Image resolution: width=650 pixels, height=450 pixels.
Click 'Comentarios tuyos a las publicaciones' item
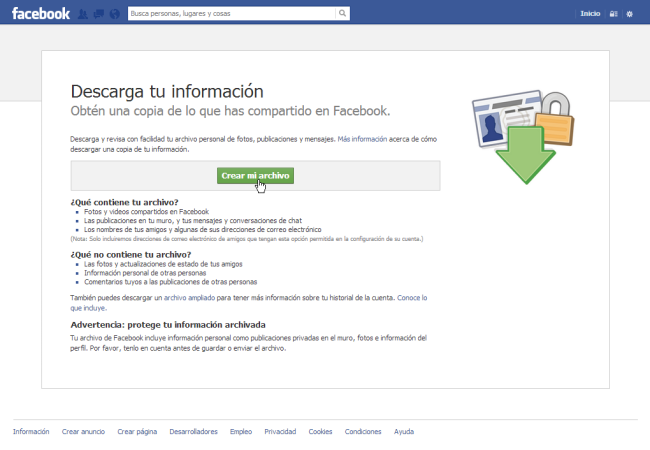point(170,282)
